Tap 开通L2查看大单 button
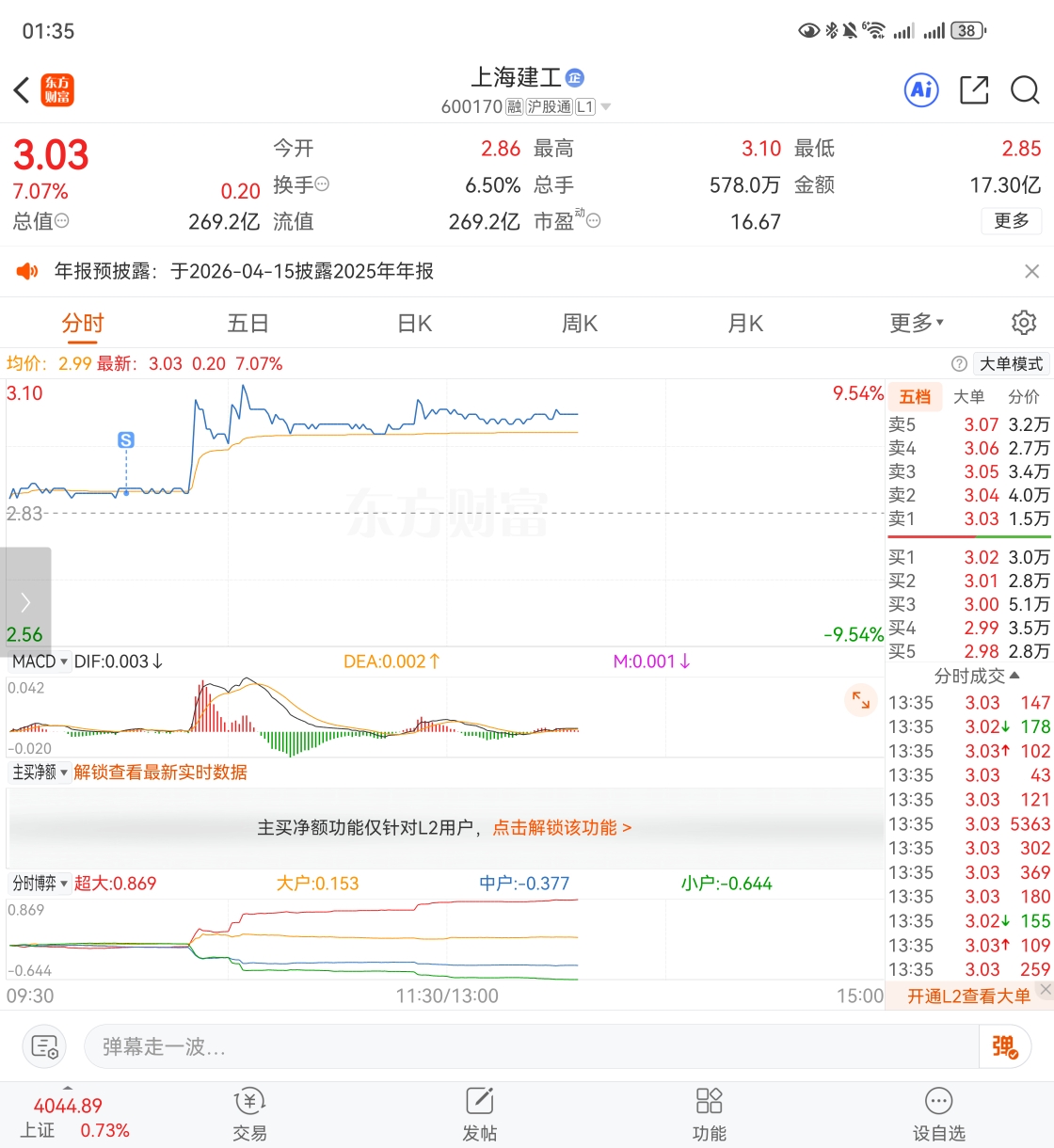 [969, 997]
